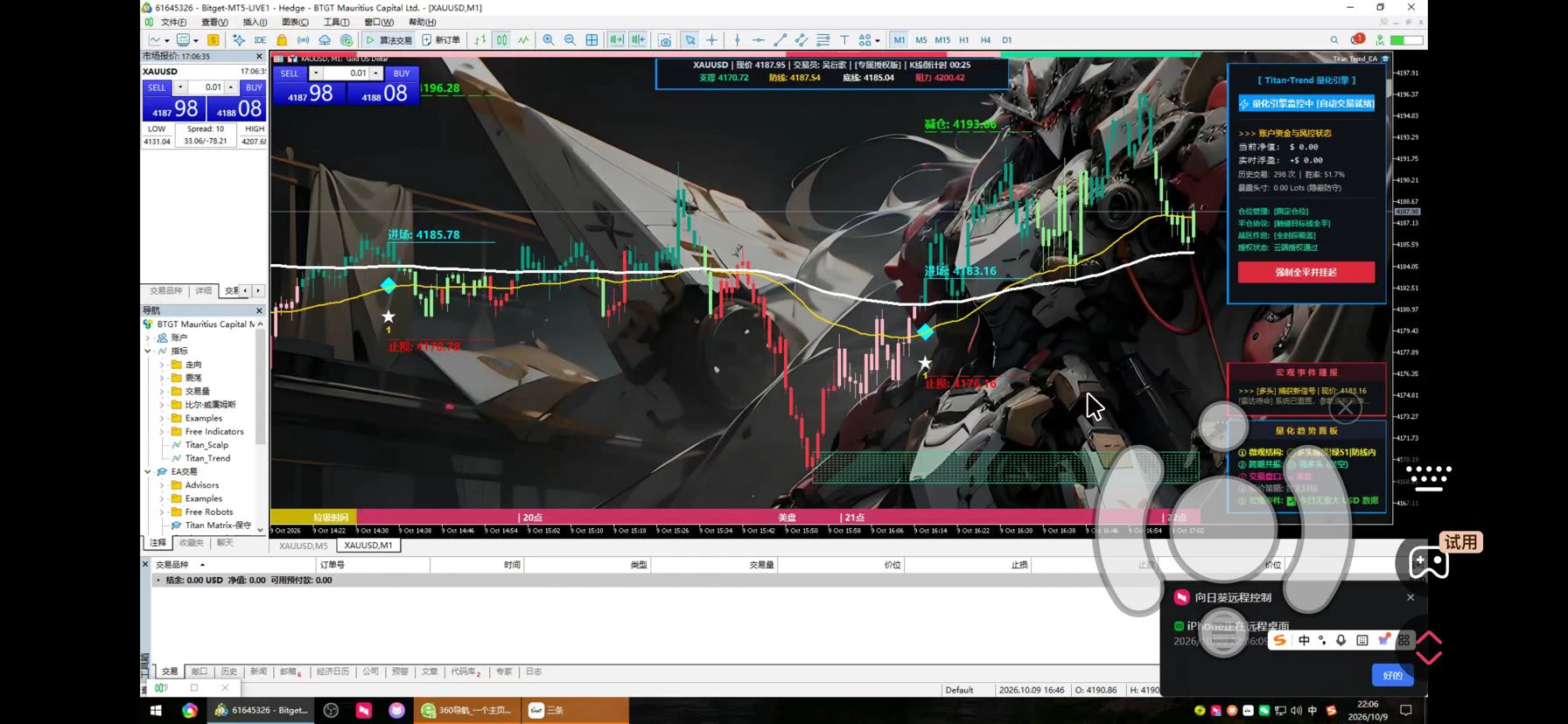Click the Windows Start button
1568x724 pixels.
point(156,710)
